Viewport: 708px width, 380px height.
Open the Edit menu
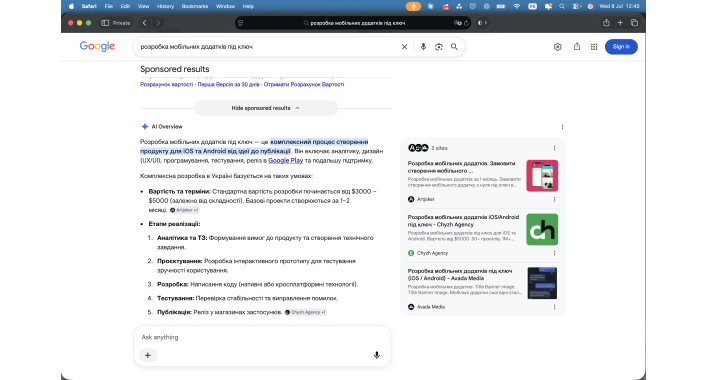pos(125,6)
